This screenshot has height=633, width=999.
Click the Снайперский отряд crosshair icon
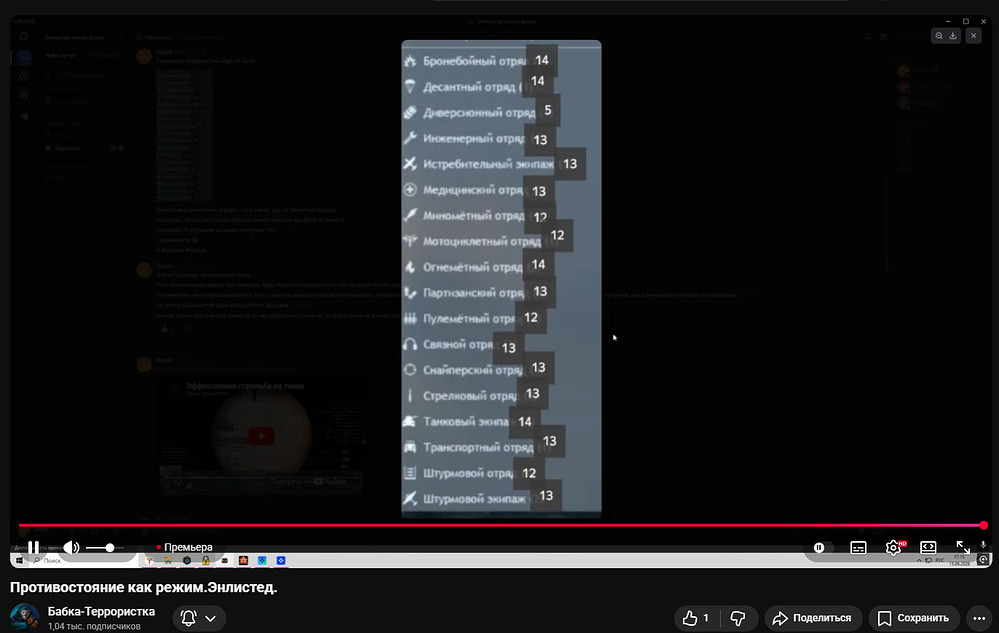[410, 369]
